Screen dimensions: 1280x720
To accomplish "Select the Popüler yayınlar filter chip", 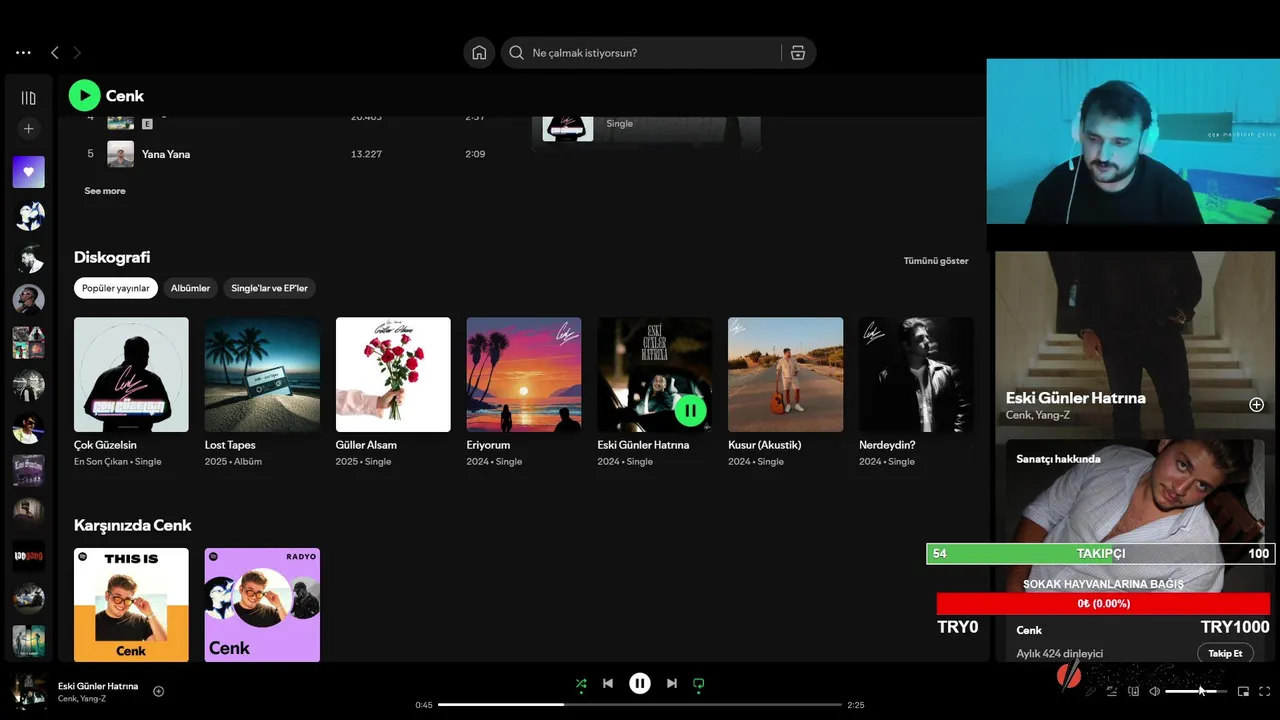I will (x=116, y=288).
